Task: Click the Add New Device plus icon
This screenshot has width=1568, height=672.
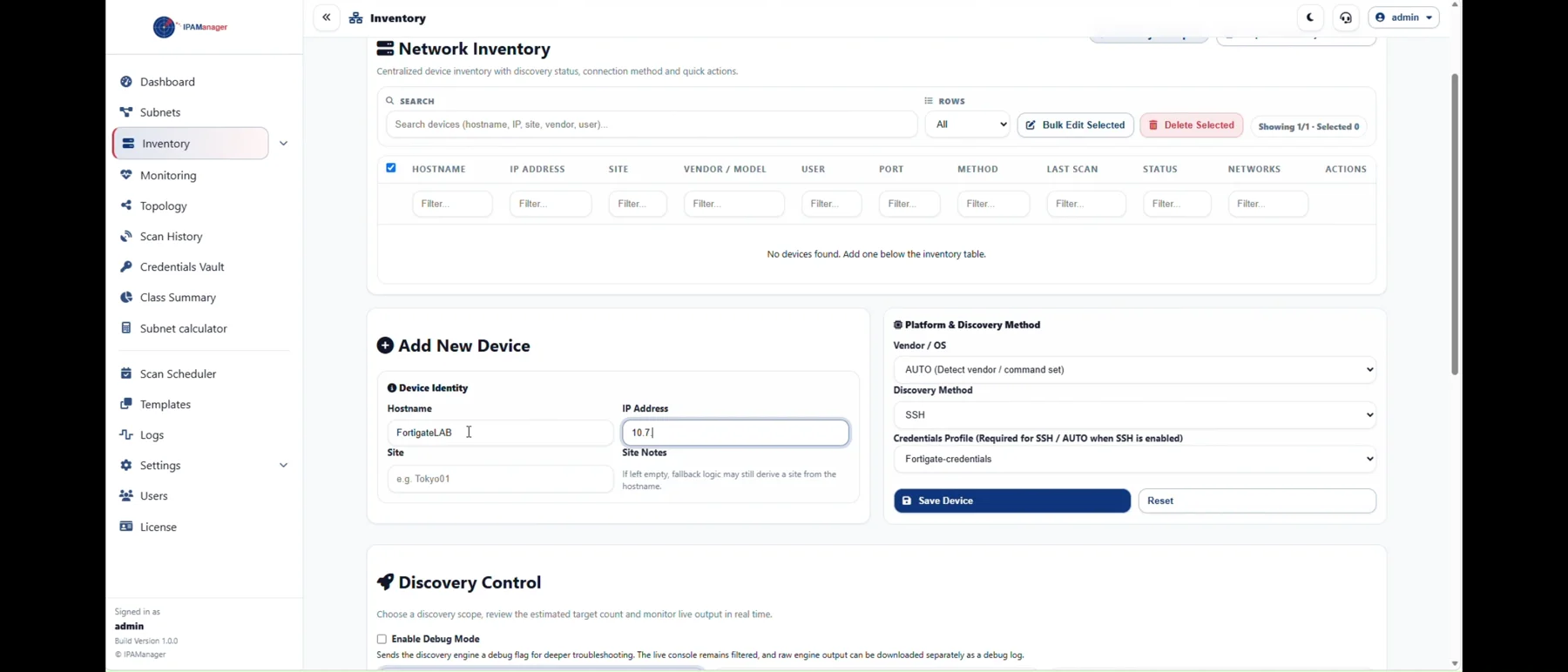Action: point(385,346)
